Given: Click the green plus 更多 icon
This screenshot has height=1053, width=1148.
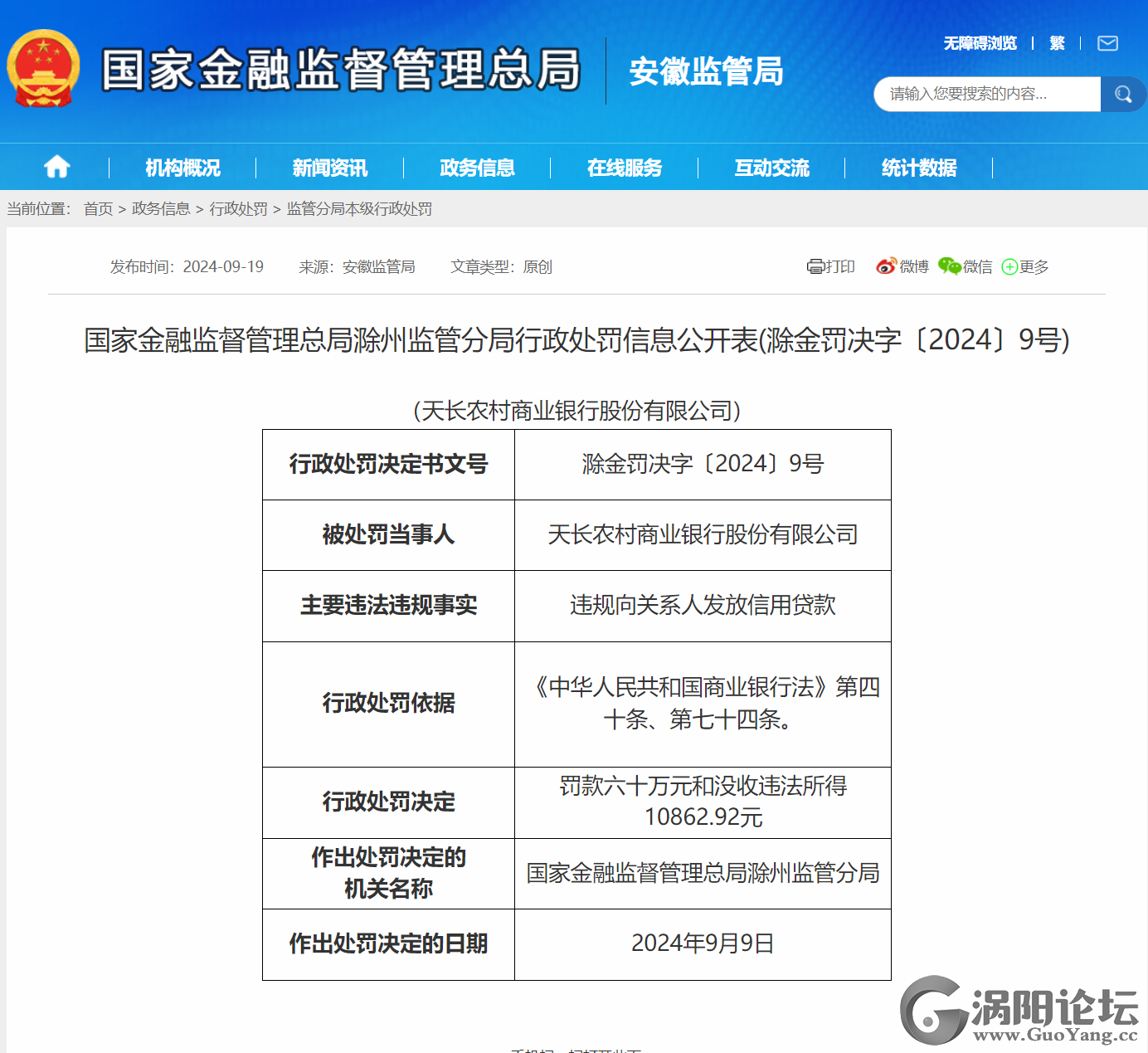Looking at the screenshot, I should (1009, 266).
